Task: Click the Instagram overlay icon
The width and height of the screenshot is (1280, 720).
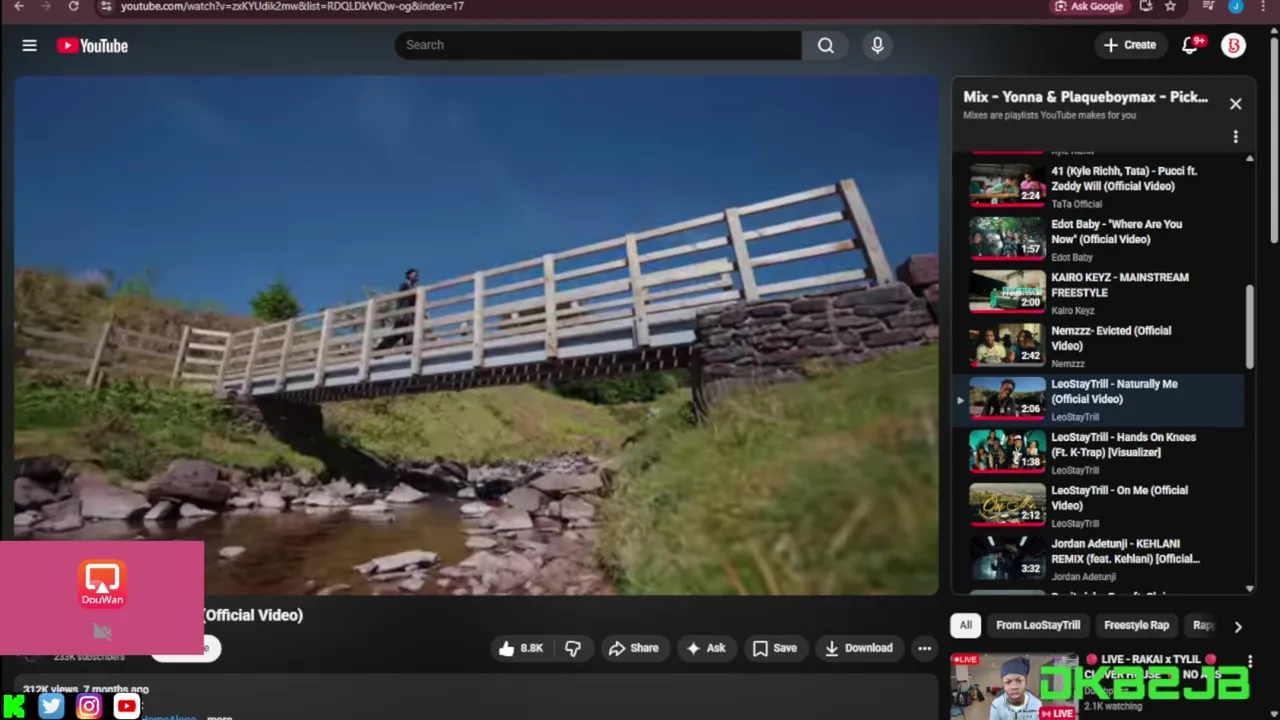Action: pyautogui.click(x=89, y=707)
